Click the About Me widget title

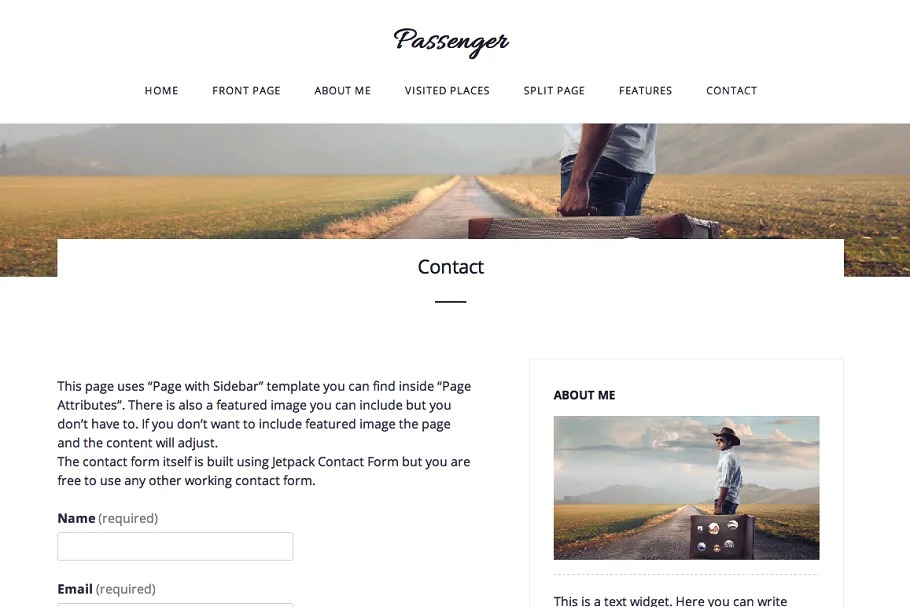click(x=584, y=395)
